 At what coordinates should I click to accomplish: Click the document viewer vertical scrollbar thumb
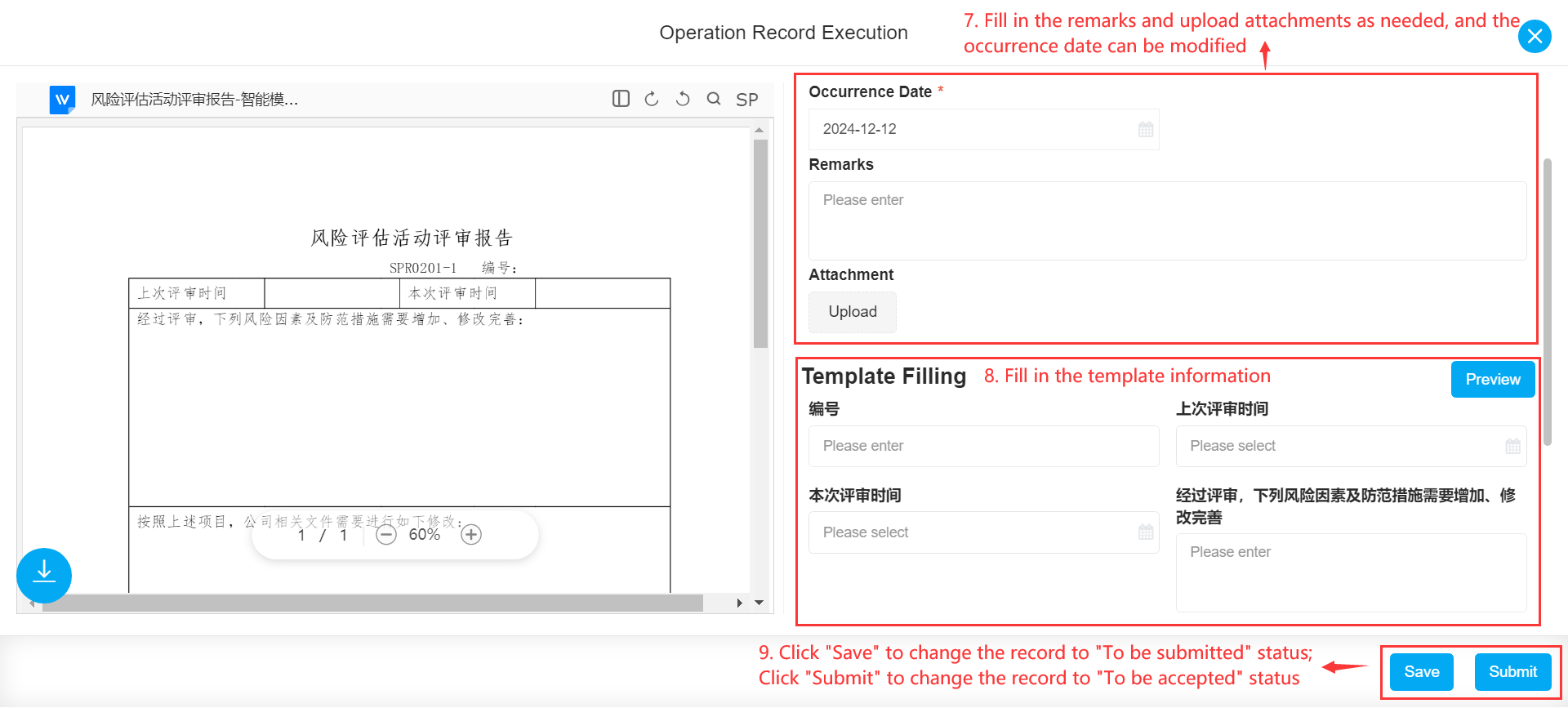[760, 243]
